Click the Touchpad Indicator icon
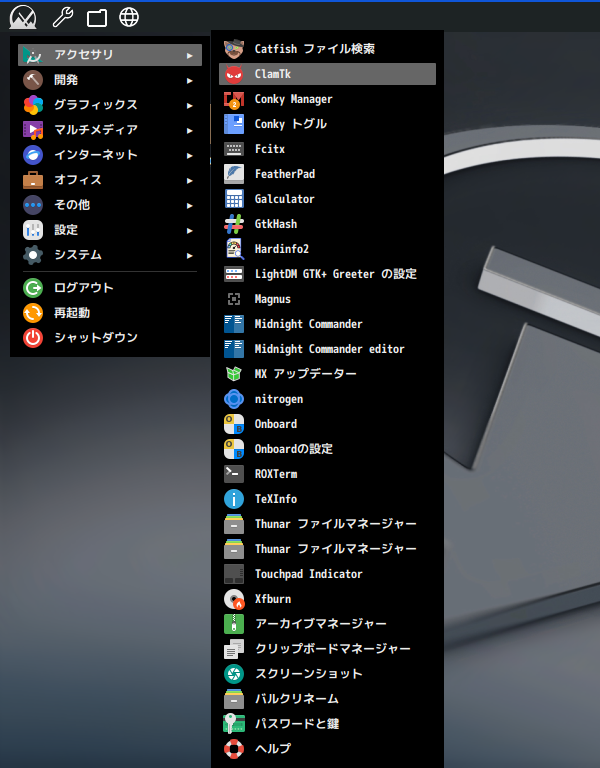This screenshot has height=768, width=600. click(x=234, y=574)
